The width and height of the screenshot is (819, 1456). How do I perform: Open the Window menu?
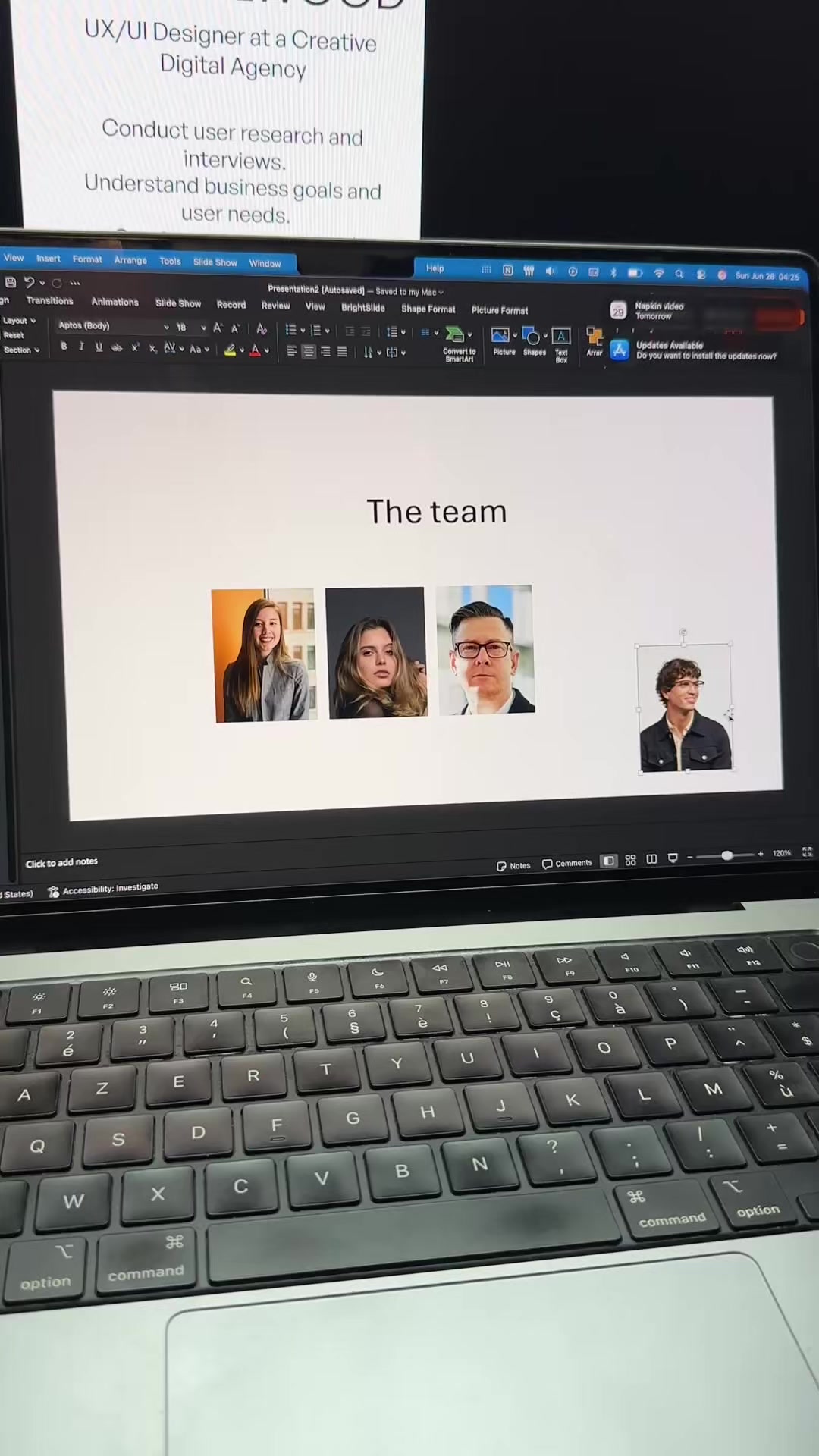(265, 263)
